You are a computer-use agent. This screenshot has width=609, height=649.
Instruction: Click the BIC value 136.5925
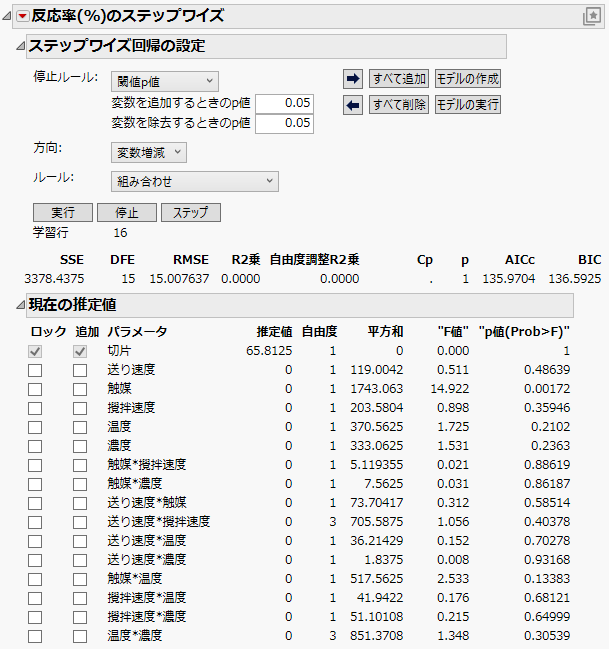coord(575,279)
